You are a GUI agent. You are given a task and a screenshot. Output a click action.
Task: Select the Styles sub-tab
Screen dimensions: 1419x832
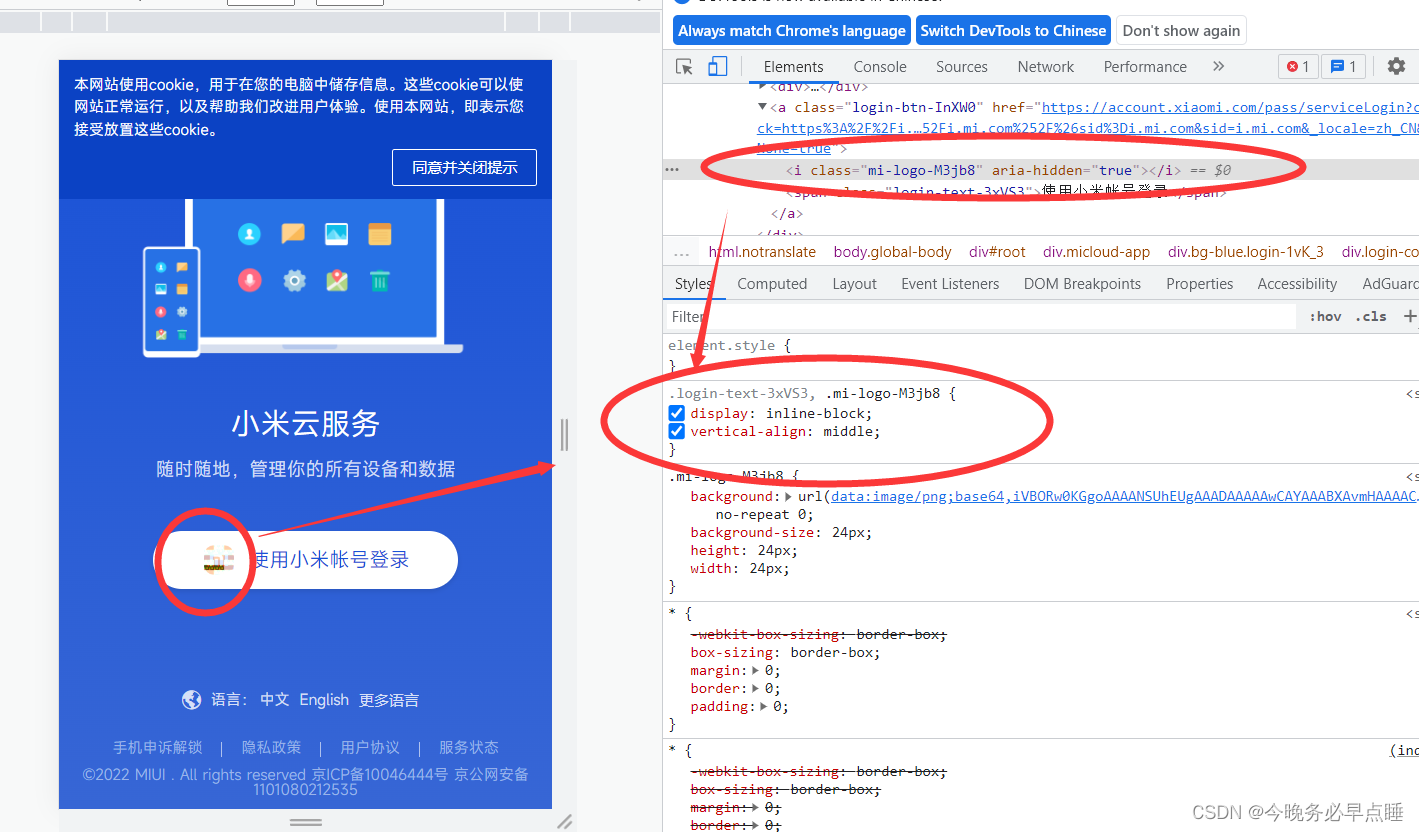point(693,284)
